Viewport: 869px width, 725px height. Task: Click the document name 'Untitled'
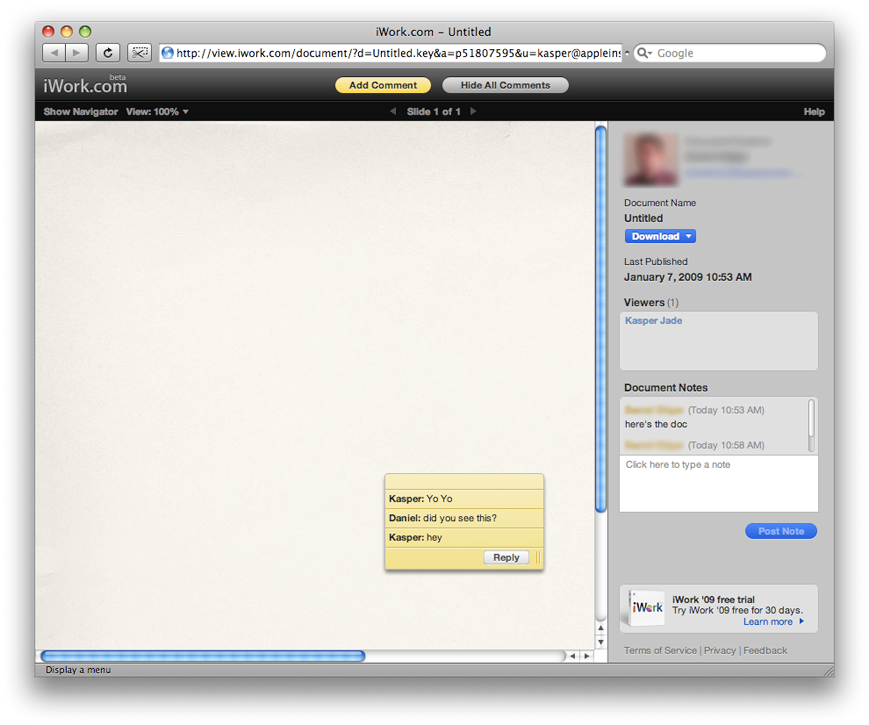pyautogui.click(x=643, y=218)
